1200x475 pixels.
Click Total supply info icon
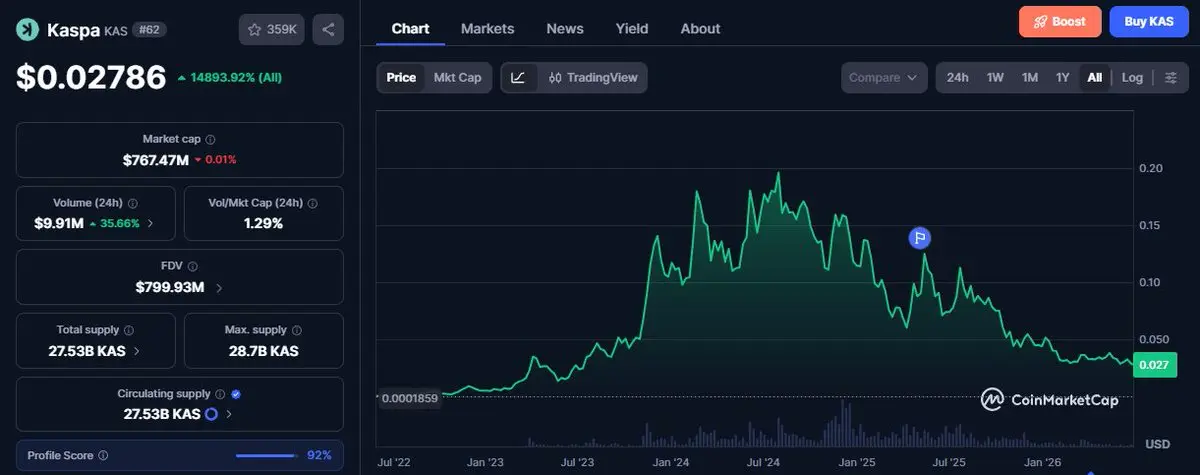tap(128, 330)
